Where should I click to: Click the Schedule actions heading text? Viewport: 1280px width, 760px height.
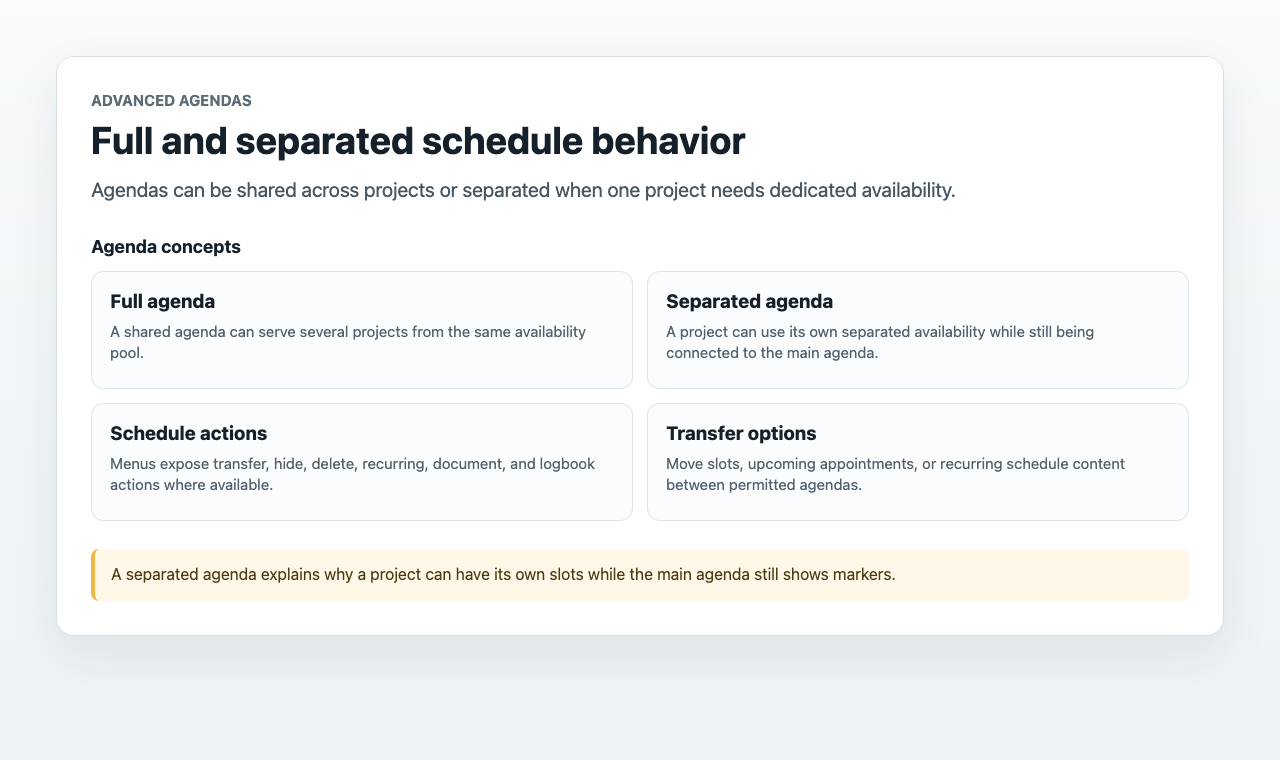[x=188, y=433]
